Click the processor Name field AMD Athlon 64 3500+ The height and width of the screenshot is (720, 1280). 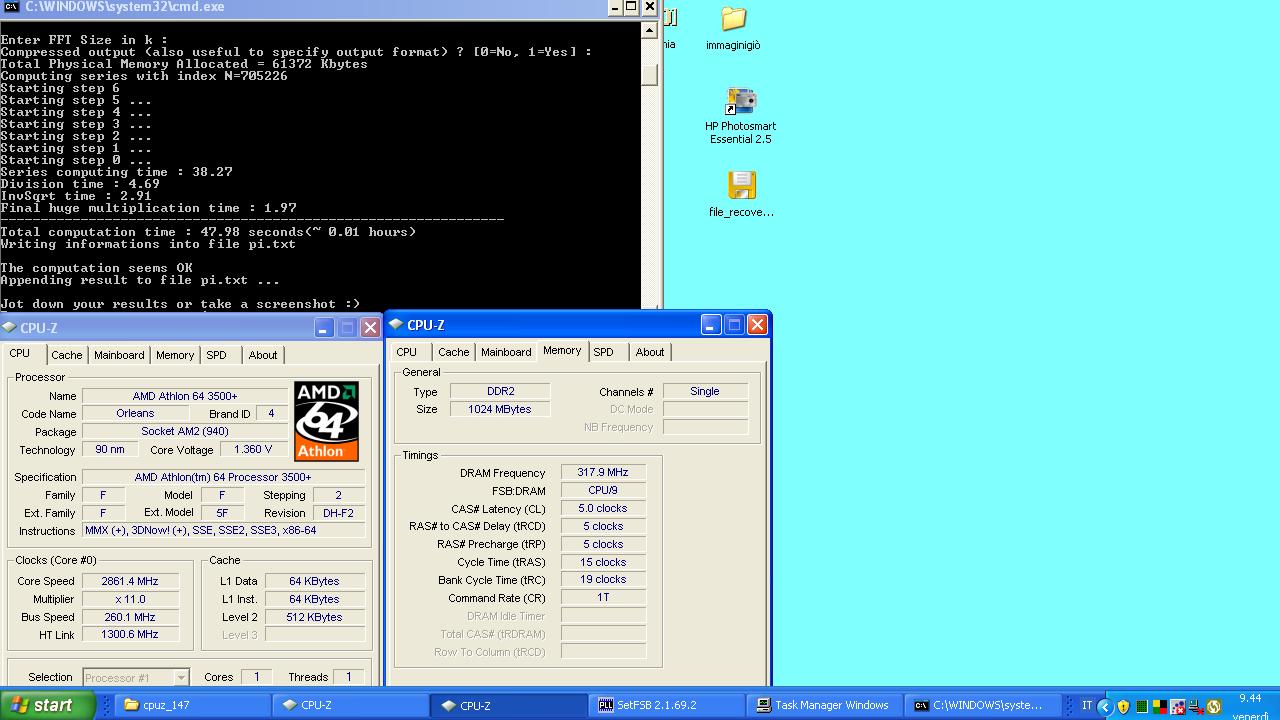(185, 396)
